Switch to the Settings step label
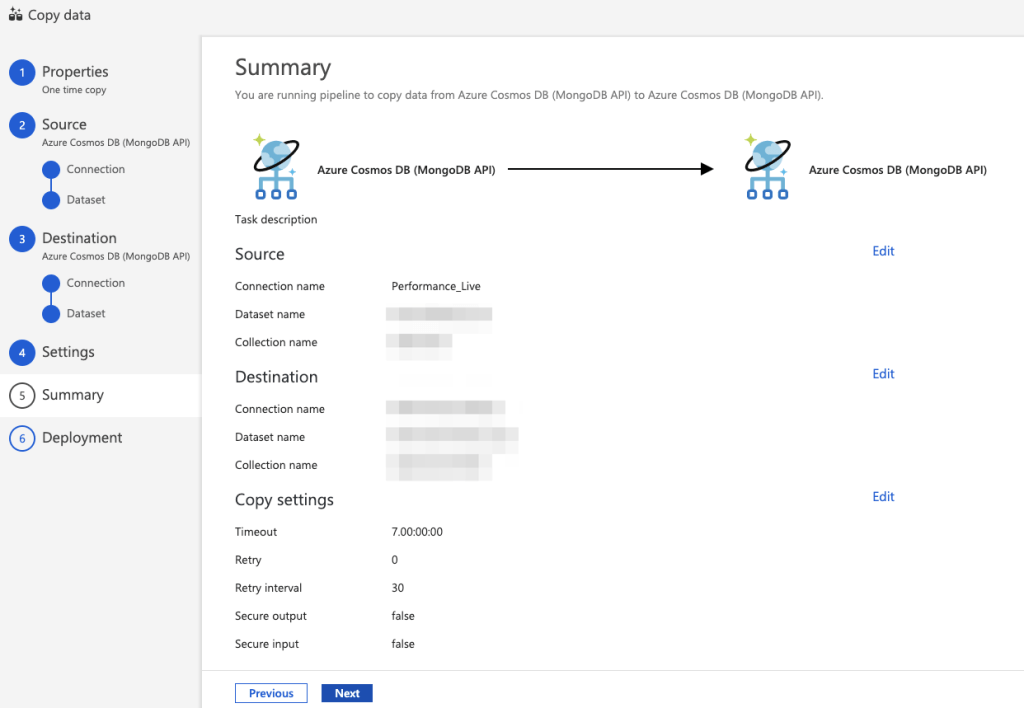Viewport: 1024px width, 708px height. pos(68,353)
